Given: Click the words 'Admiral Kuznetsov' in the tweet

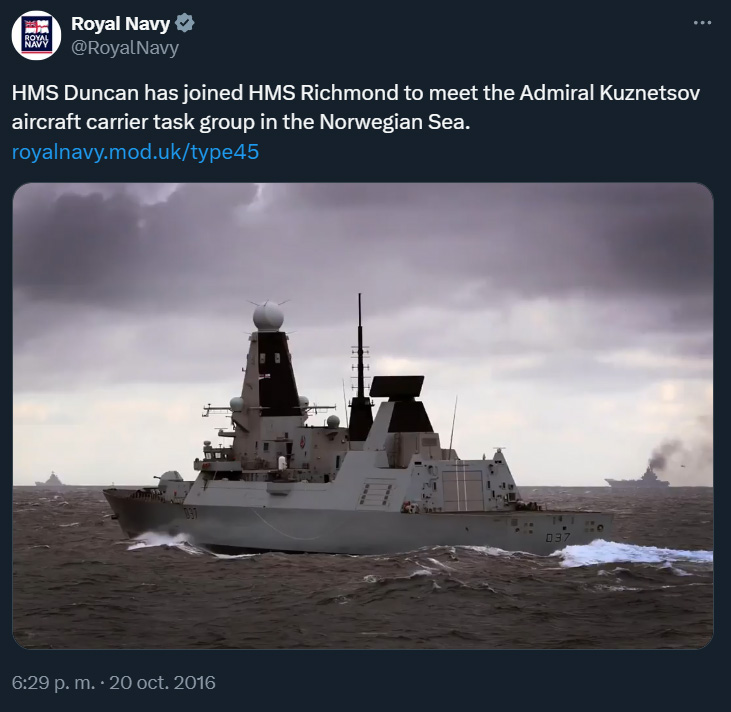Looking at the screenshot, I should click(x=610, y=93).
